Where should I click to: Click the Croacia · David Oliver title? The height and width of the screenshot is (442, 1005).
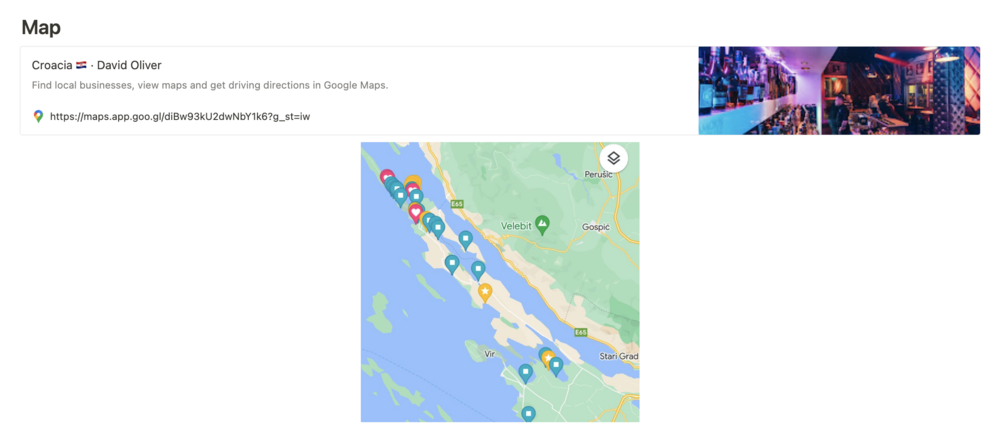pos(96,65)
